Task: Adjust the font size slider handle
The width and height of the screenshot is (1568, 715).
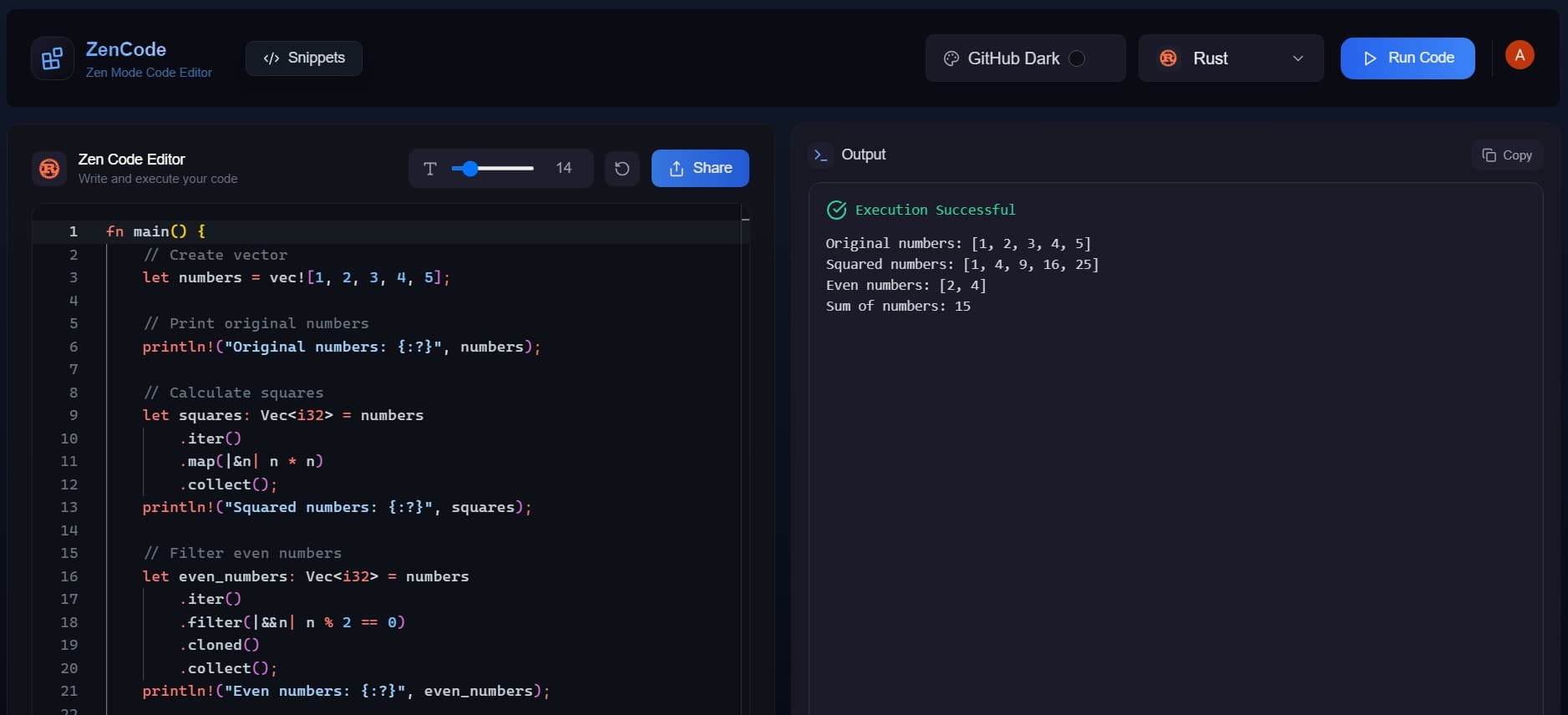Action: pyautogui.click(x=470, y=169)
